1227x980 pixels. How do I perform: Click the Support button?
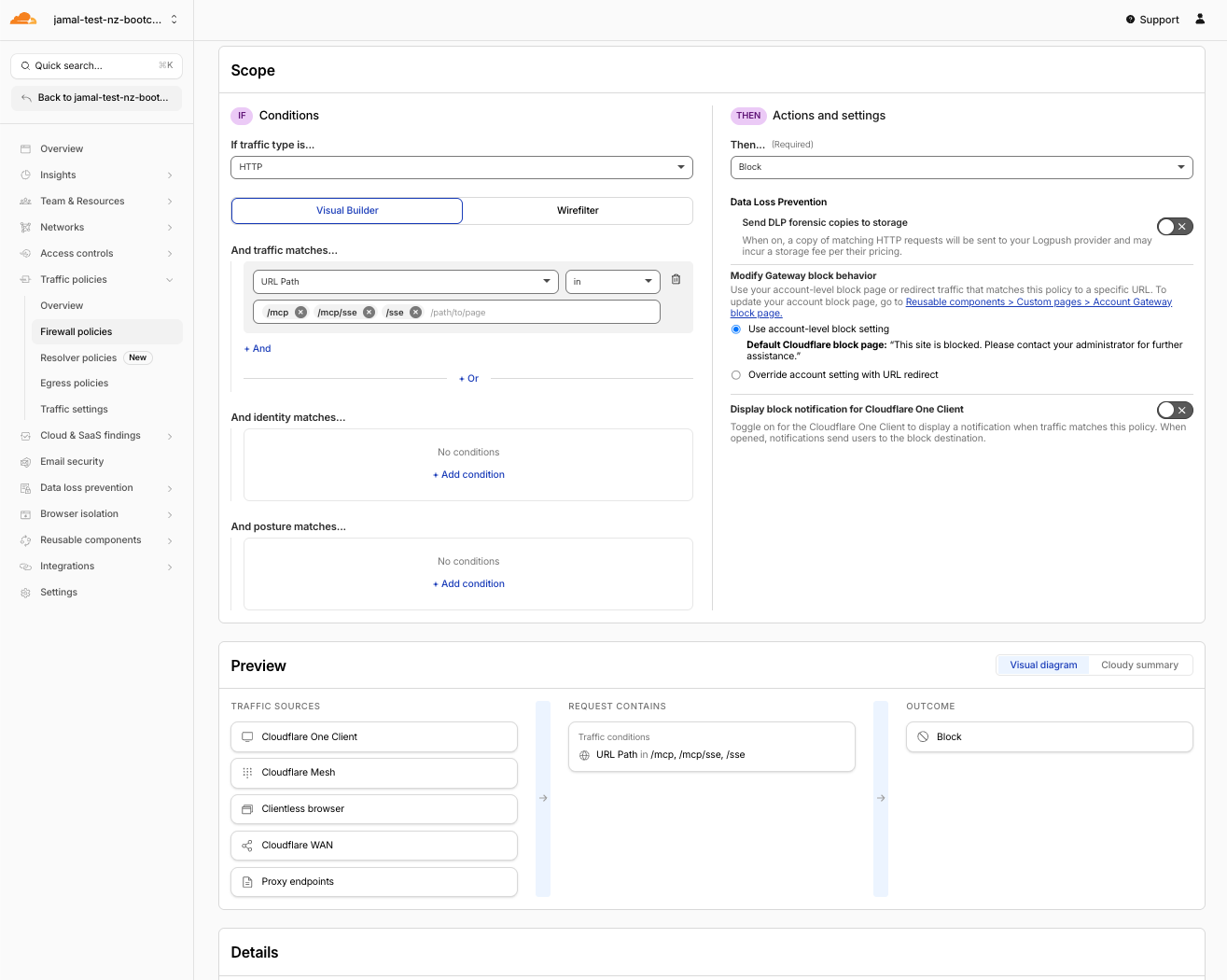tap(1152, 20)
